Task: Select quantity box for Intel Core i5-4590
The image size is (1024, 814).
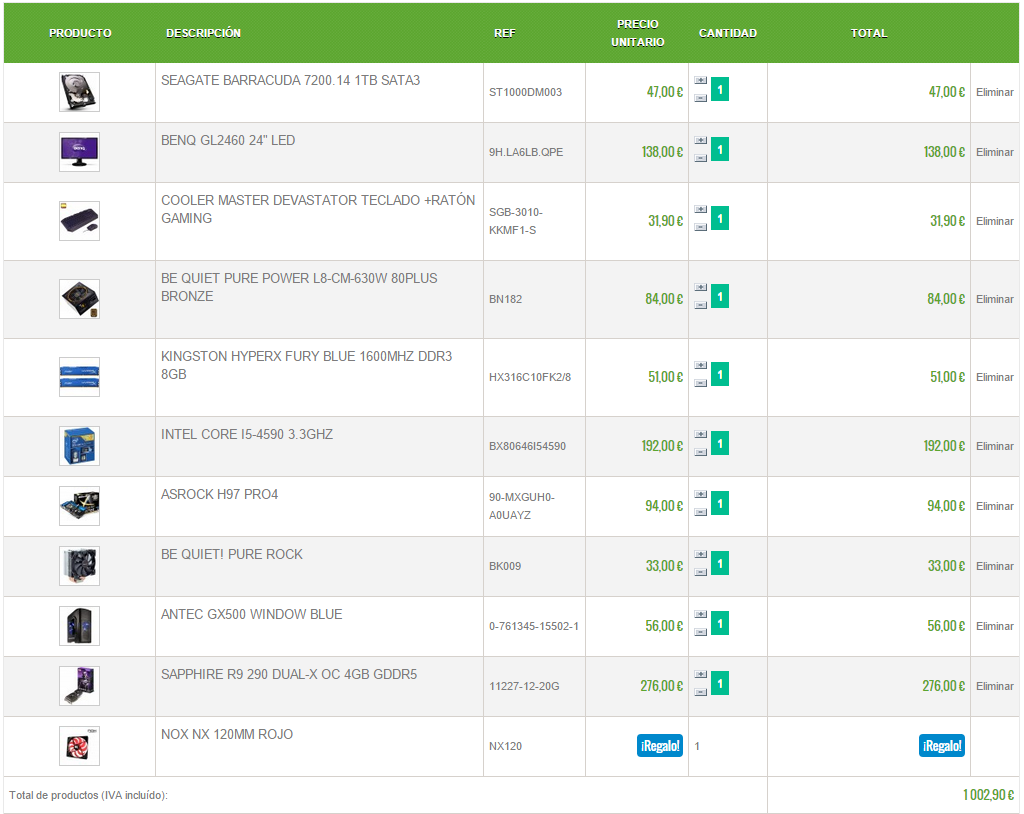Action: (x=720, y=444)
